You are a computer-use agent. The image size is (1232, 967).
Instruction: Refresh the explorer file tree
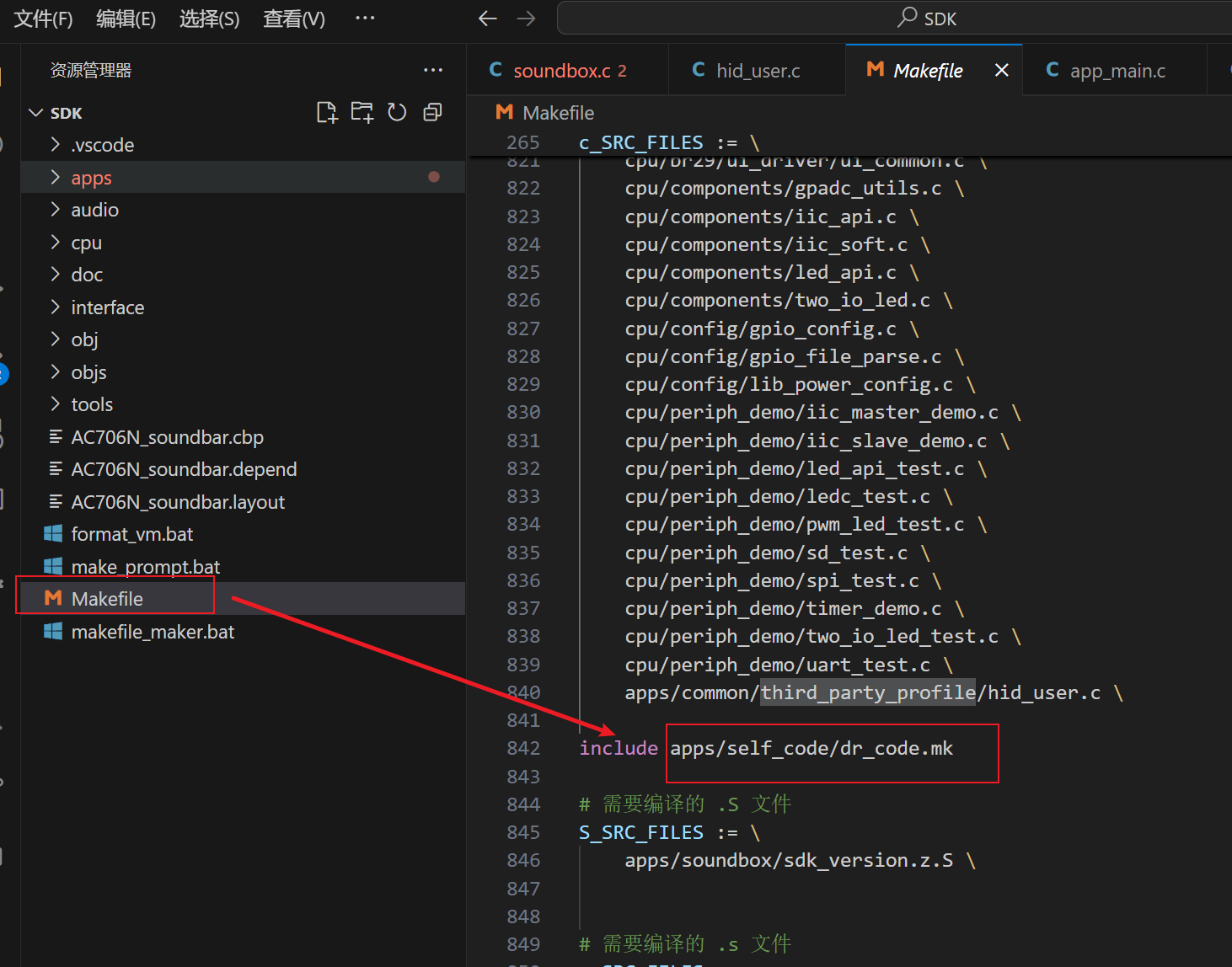[397, 112]
